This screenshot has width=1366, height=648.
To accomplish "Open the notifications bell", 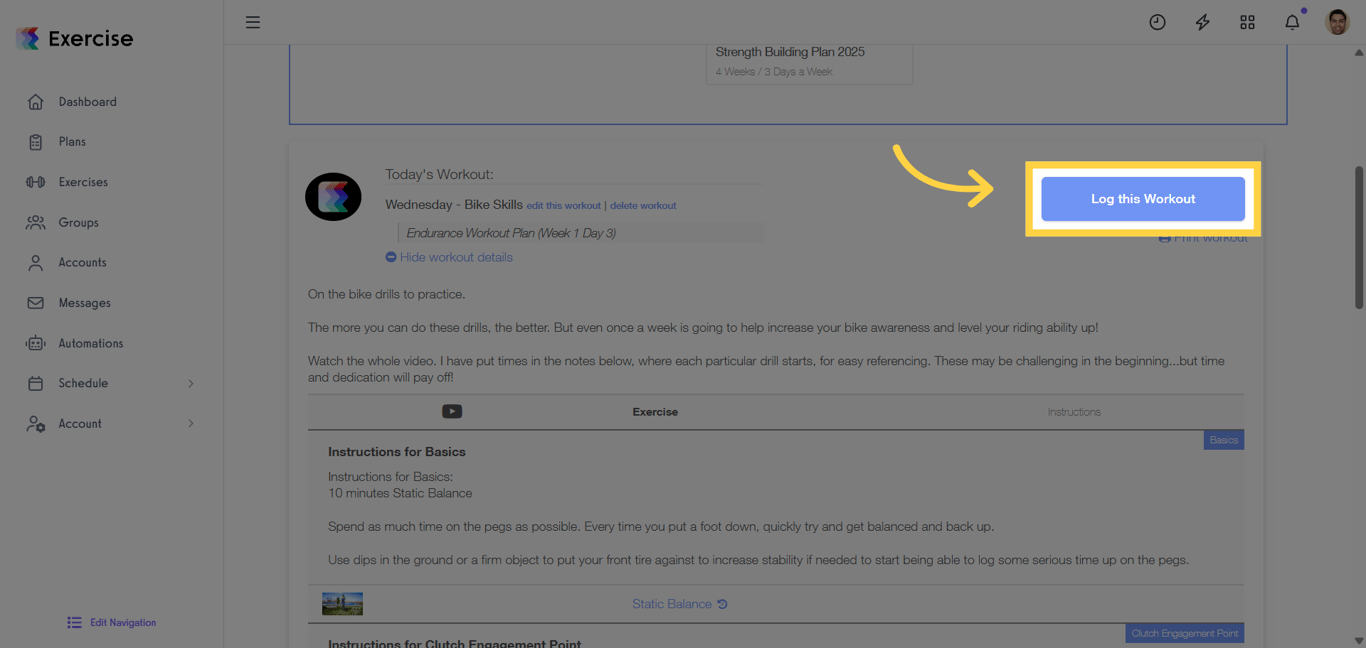I will [x=1291, y=21].
